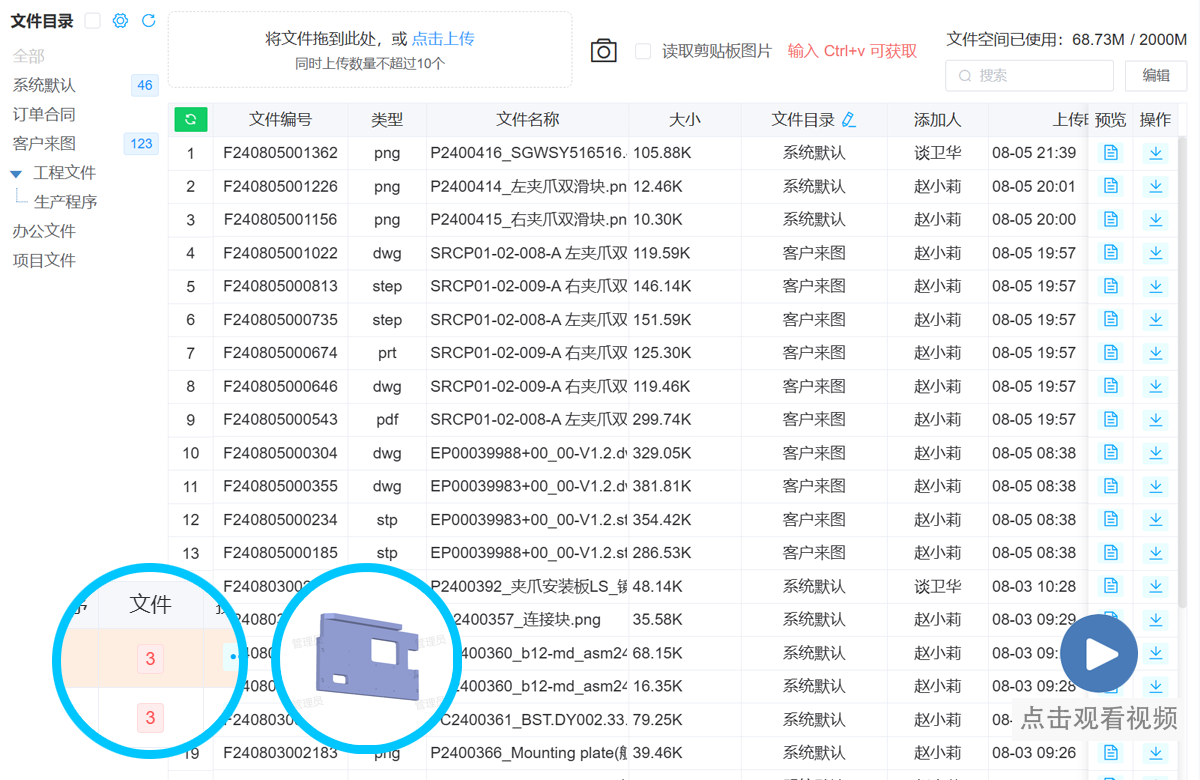Toggle the checkbox next to 文件目录 title
Viewport: 1200px width, 780px height.
(x=92, y=20)
